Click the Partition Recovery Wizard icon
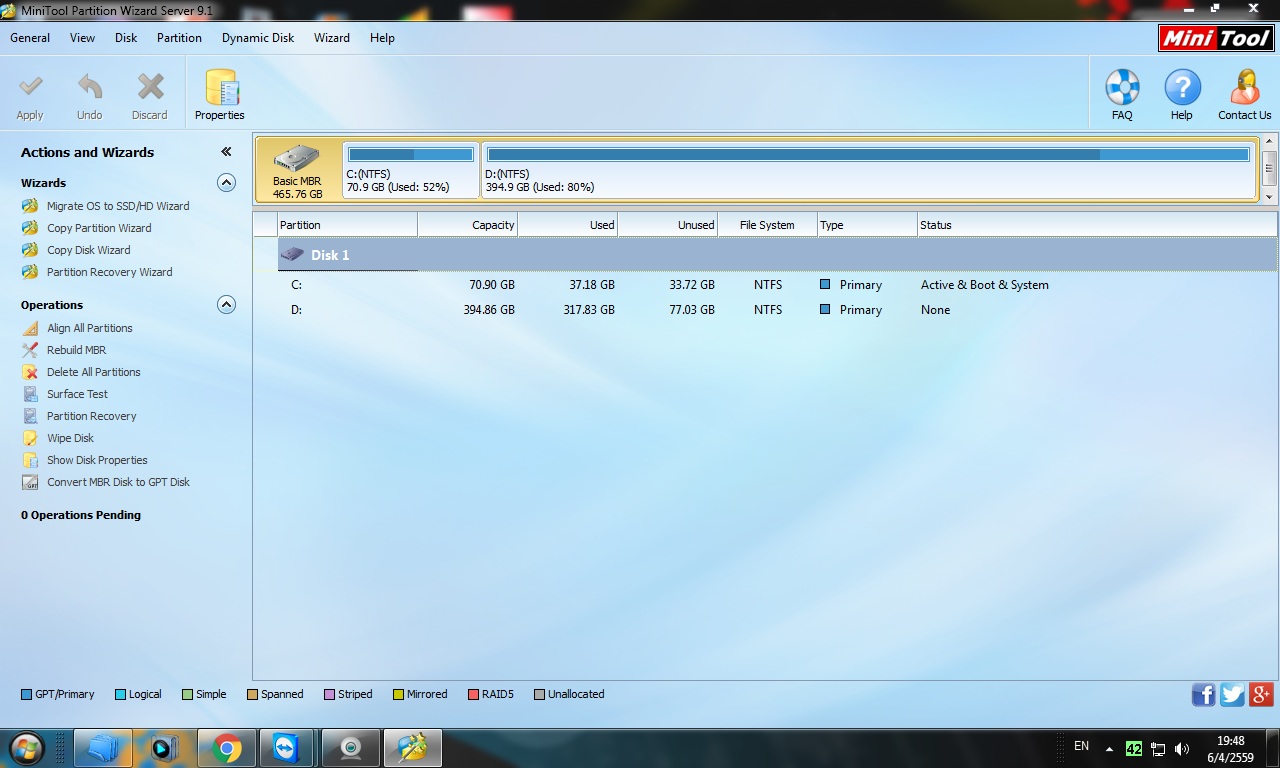Image resolution: width=1280 pixels, height=768 pixels. coord(30,272)
